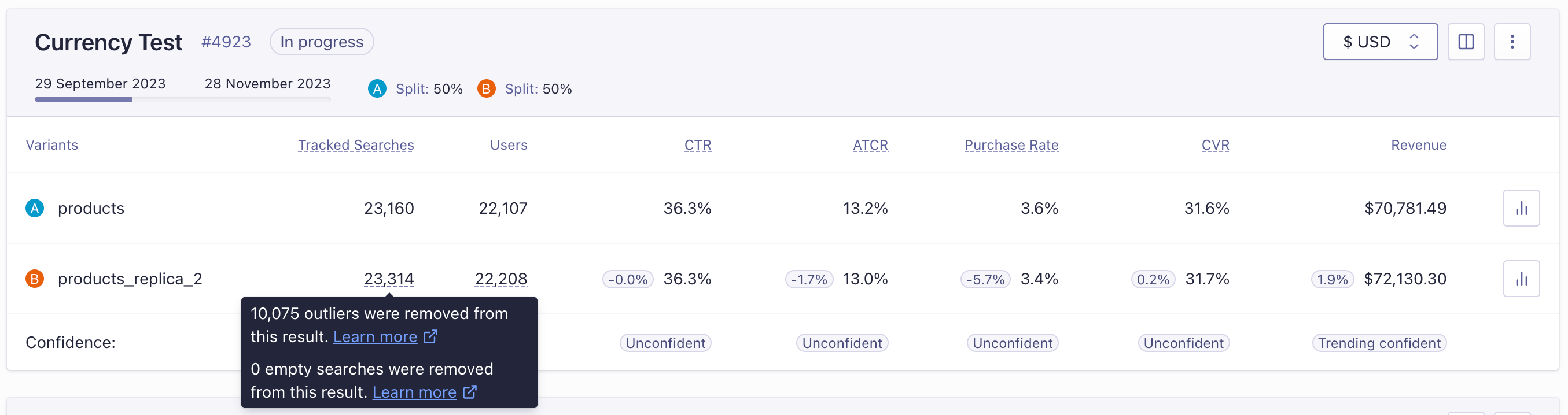Click the Tracked Searches column header
Screen dimensions: 1568x415
click(355, 145)
